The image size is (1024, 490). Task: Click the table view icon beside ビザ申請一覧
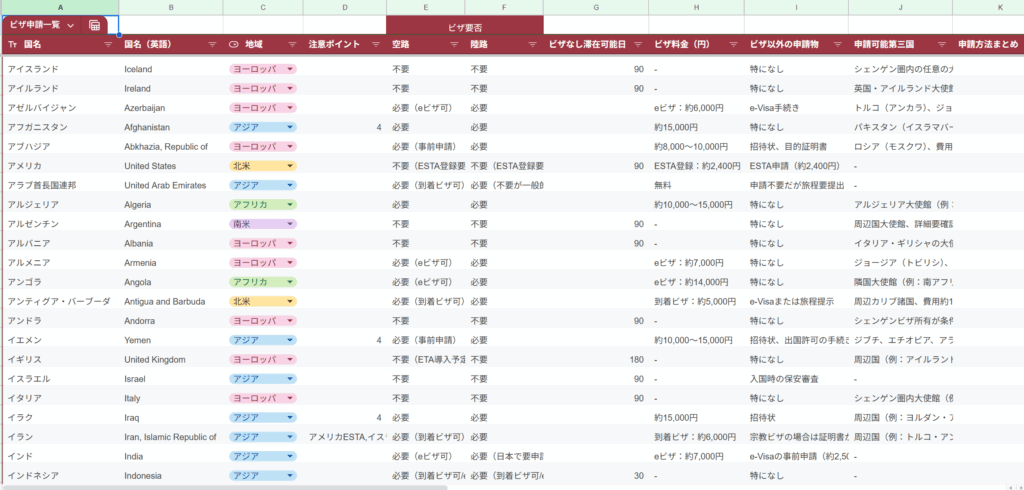pos(95,25)
